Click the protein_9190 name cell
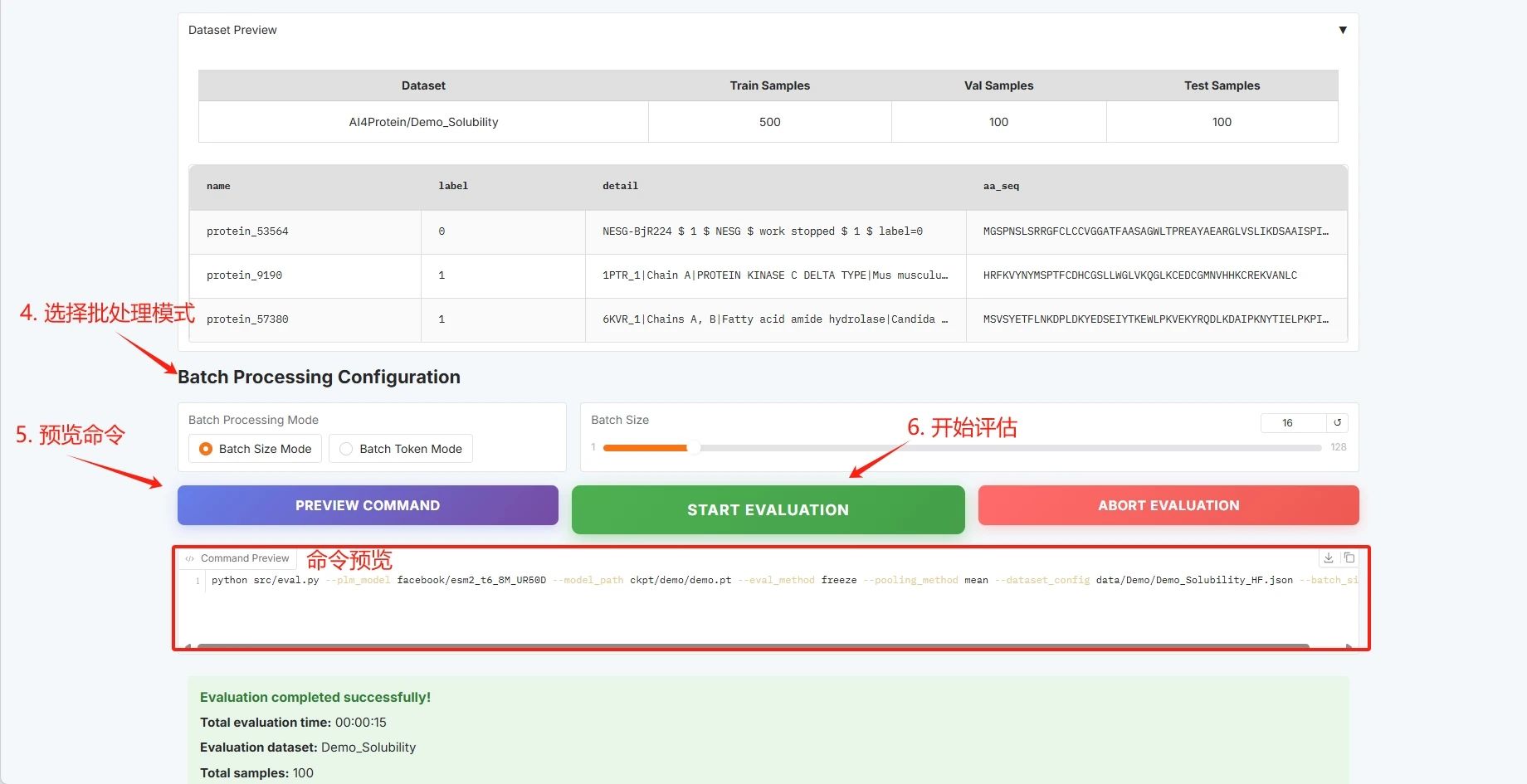Screen dimensions: 1527x784 point(244,275)
